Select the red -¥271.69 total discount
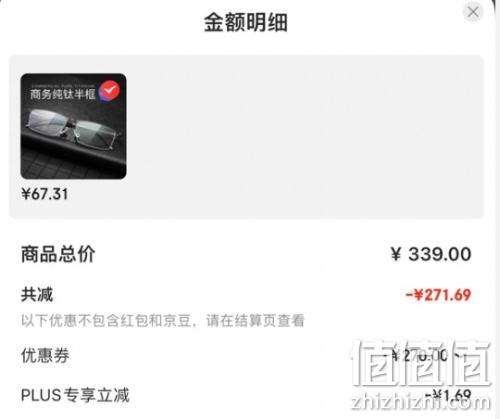500x419 pixels. click(438, 295)
